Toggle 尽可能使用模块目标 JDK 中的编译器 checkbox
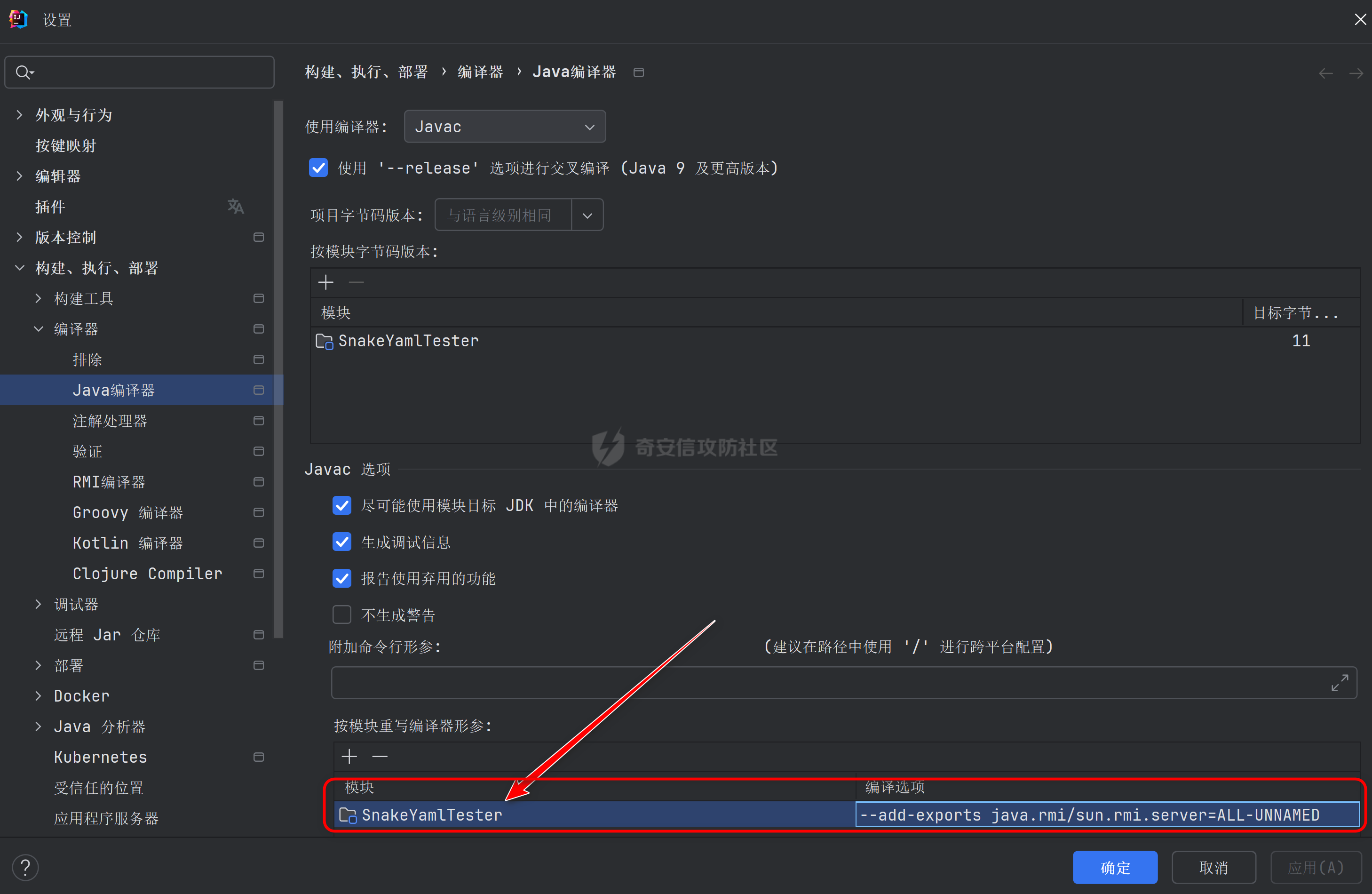Screen dimensions: 1372x894 (x=342, y=505)
